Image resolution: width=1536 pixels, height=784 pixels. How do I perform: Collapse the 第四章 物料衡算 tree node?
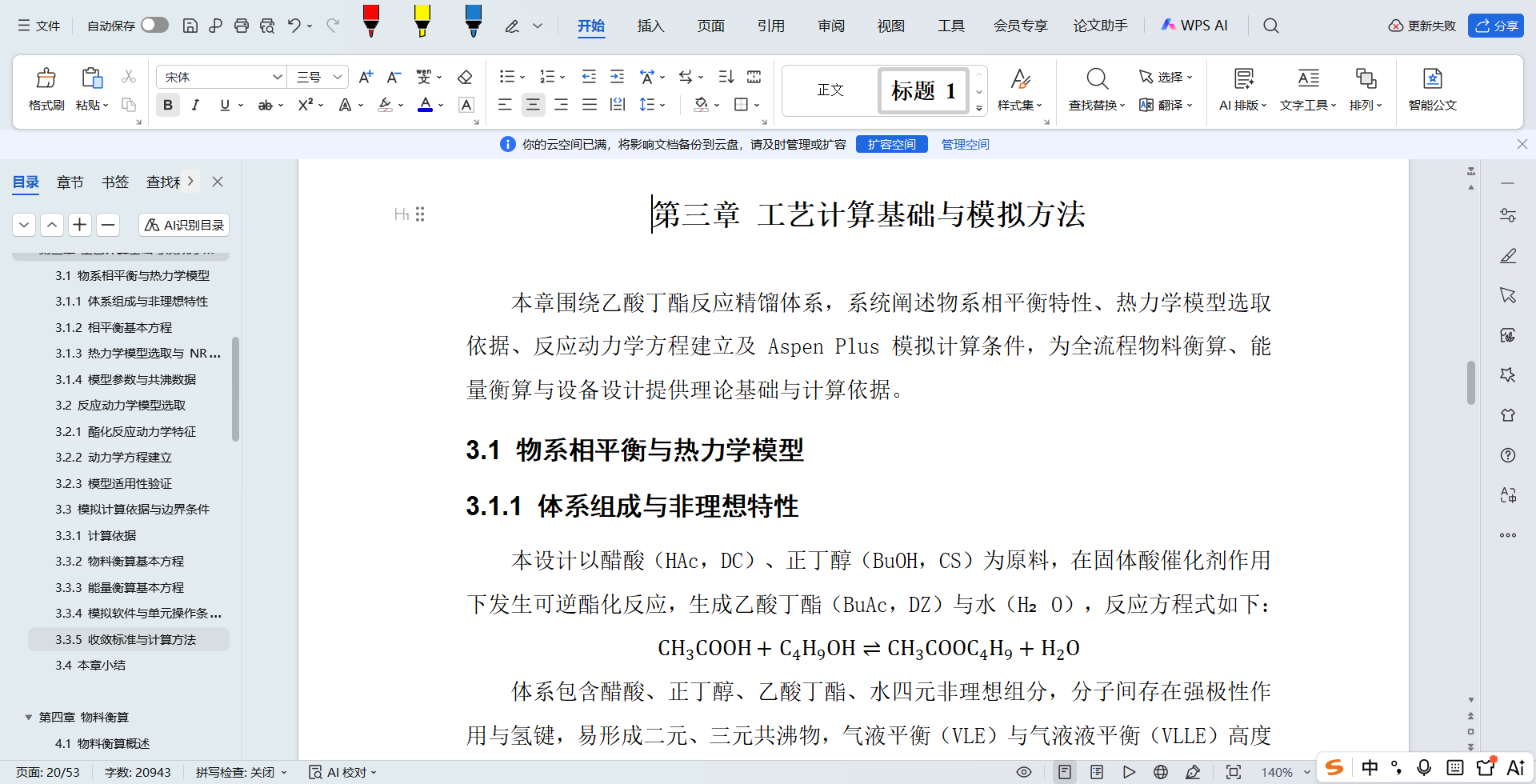tap(29, 718)
